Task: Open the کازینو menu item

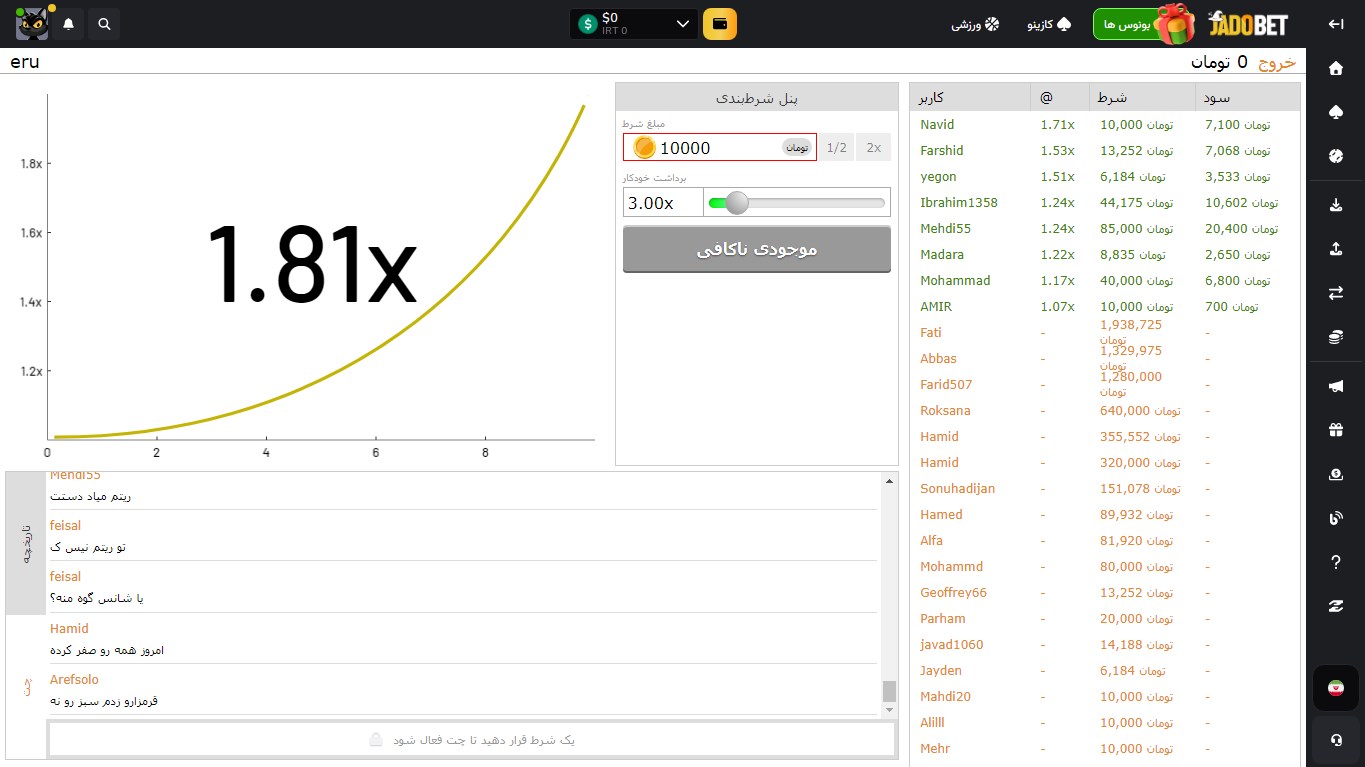Action: [1049, 24]
